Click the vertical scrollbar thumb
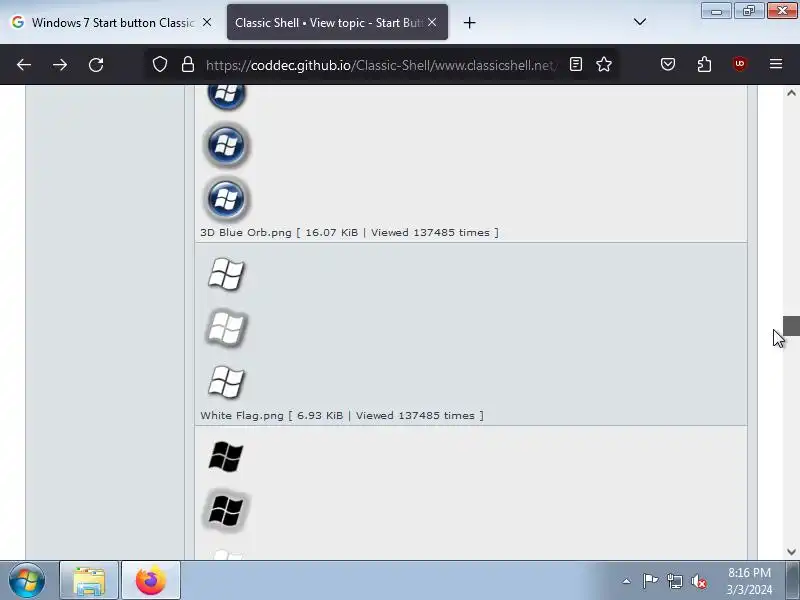The width and height of the screenshot is (800, 600). pos(791,326)
